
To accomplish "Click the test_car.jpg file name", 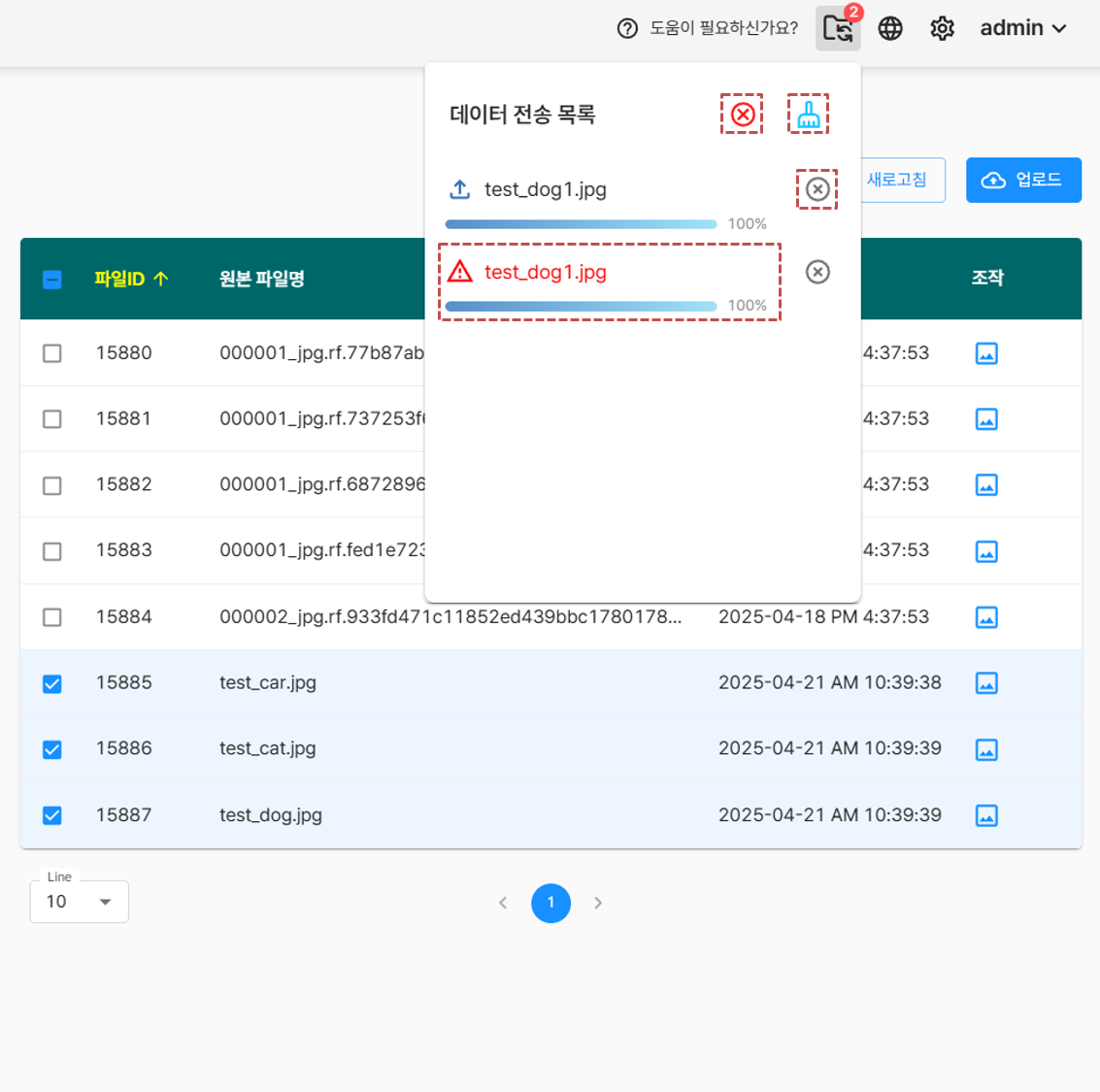I will click(x=268, y=683).
